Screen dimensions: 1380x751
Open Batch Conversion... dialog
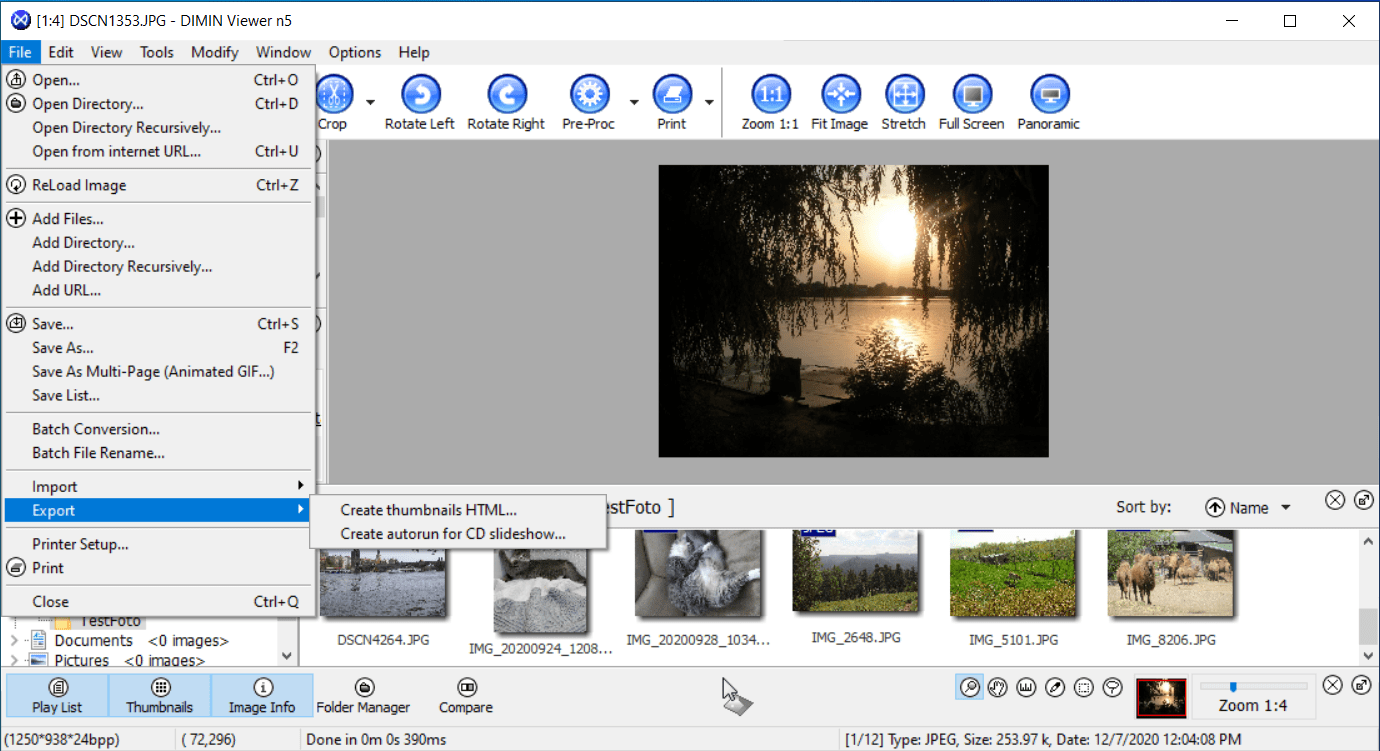pos(159,429)
